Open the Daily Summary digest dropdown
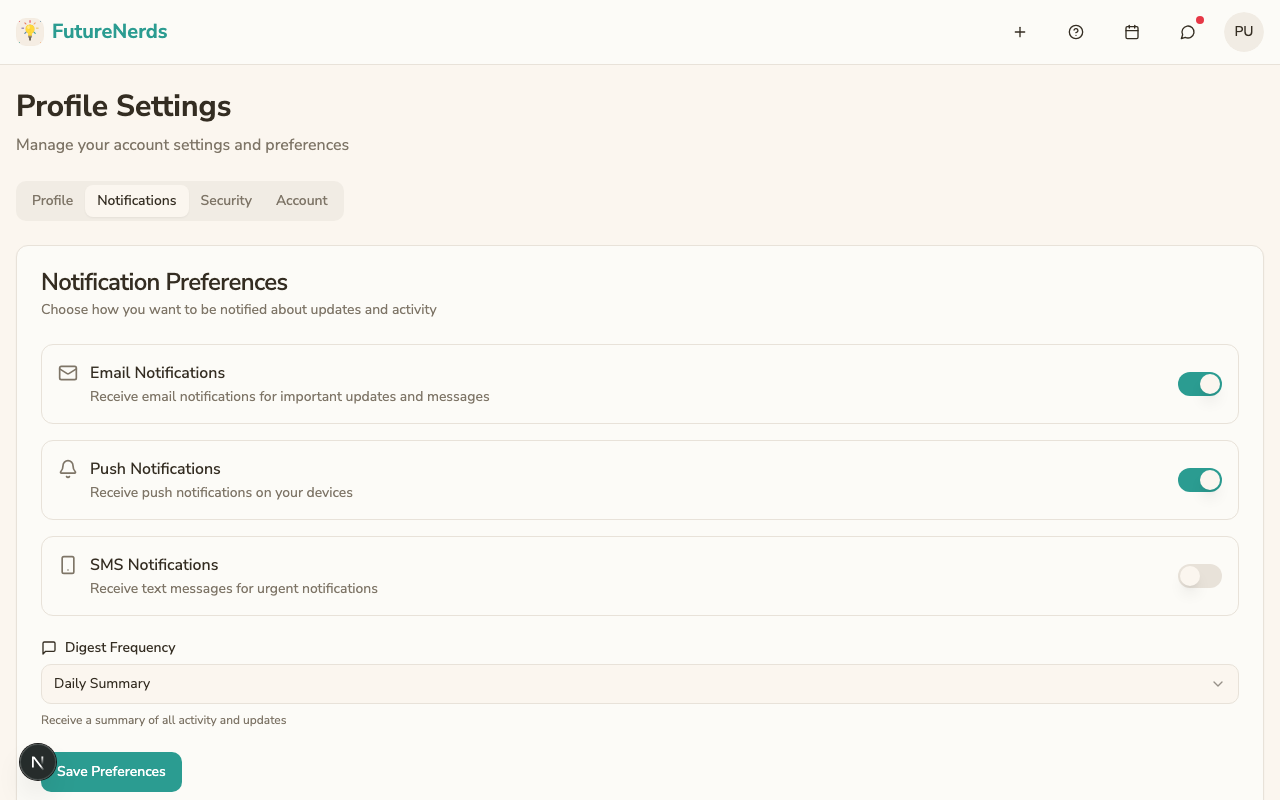The width and height of the screenshot is (1280, 800). pyautogui.click(x=640, y=684)
